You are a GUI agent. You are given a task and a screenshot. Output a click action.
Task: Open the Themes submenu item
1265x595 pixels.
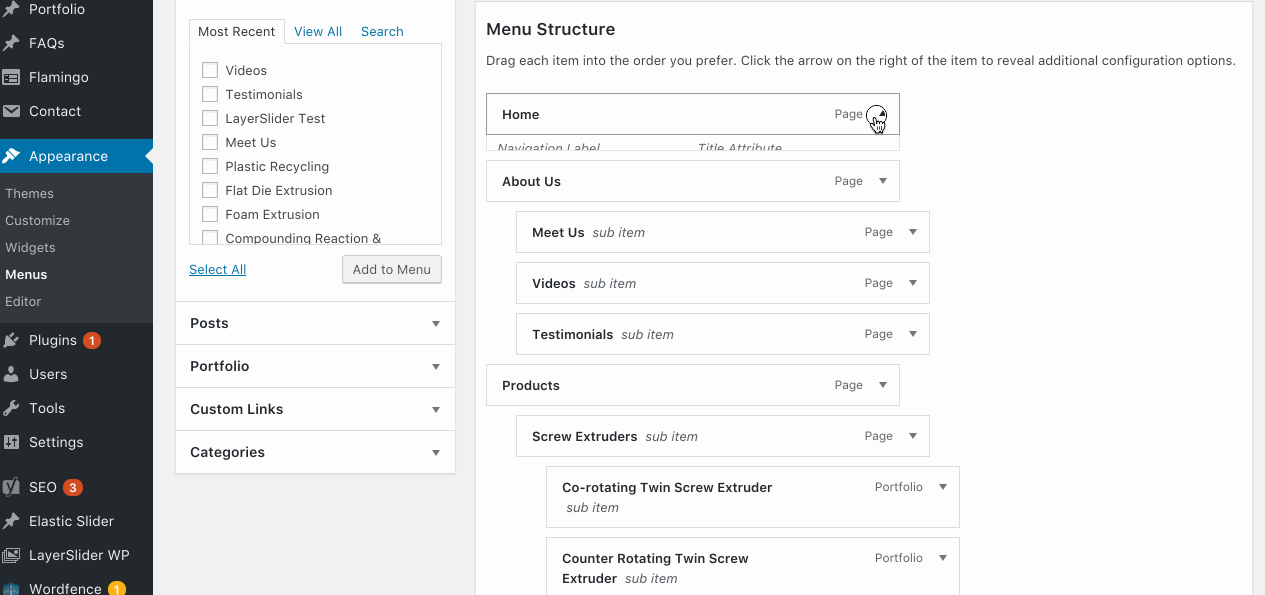(x=29, y=193)
